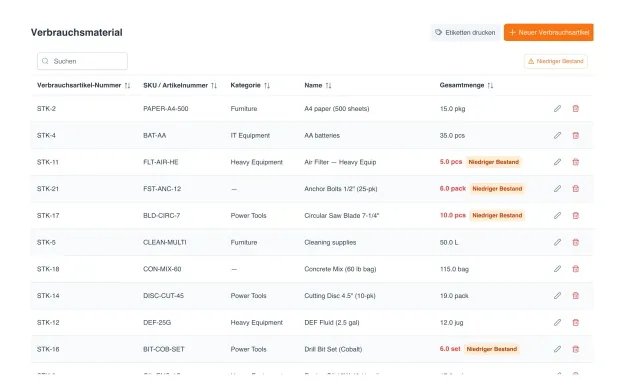Select the BLD-CIRC-7 SKU cell

click(162, 215)
